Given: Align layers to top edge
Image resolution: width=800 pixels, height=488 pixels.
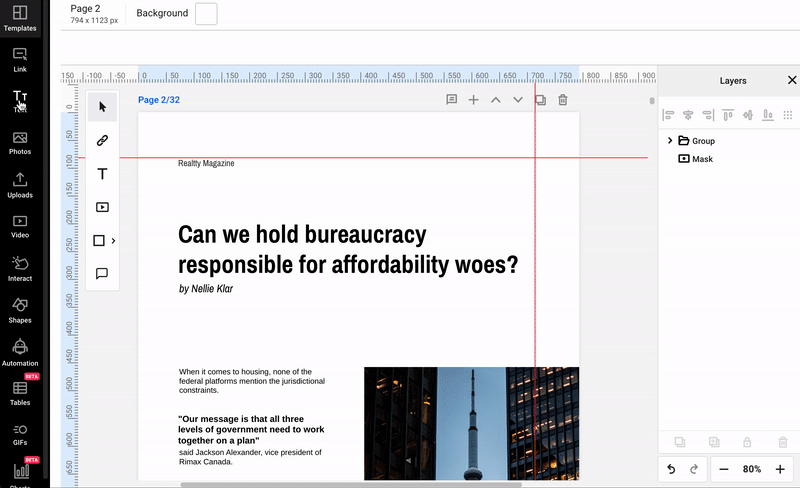Looking at the screenshot, I should (x=728, y=115).
